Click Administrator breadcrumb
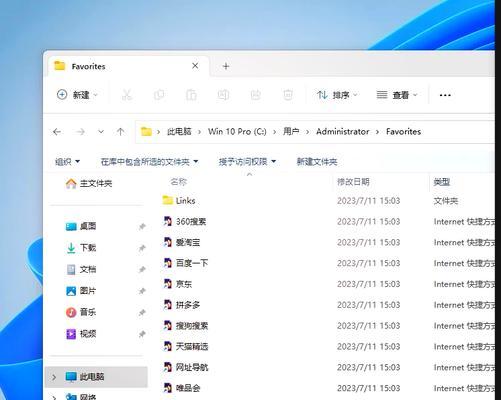 (343, 132)
